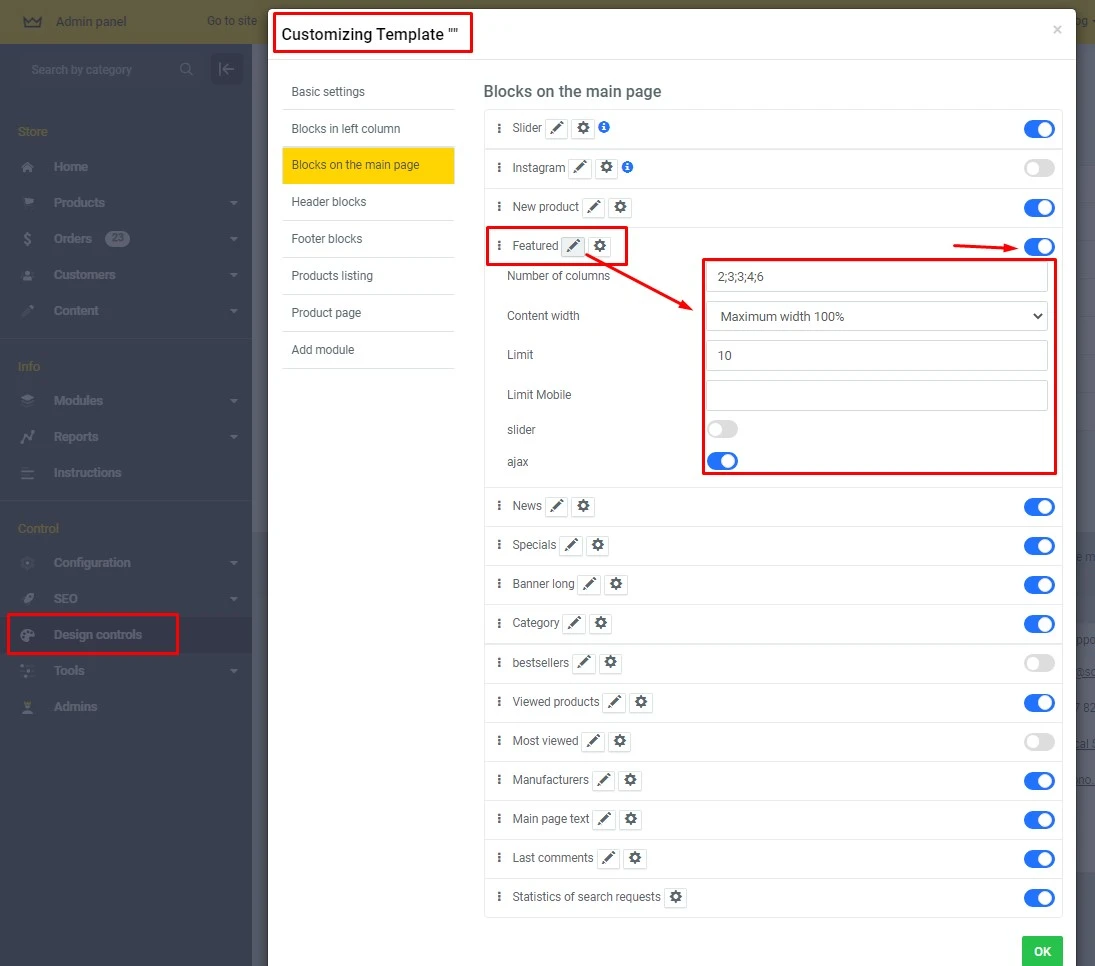This screenshot has height=966, width=1095.
Task: Click the gear icon for Statistics of search requests
Action: click(676, 897)
